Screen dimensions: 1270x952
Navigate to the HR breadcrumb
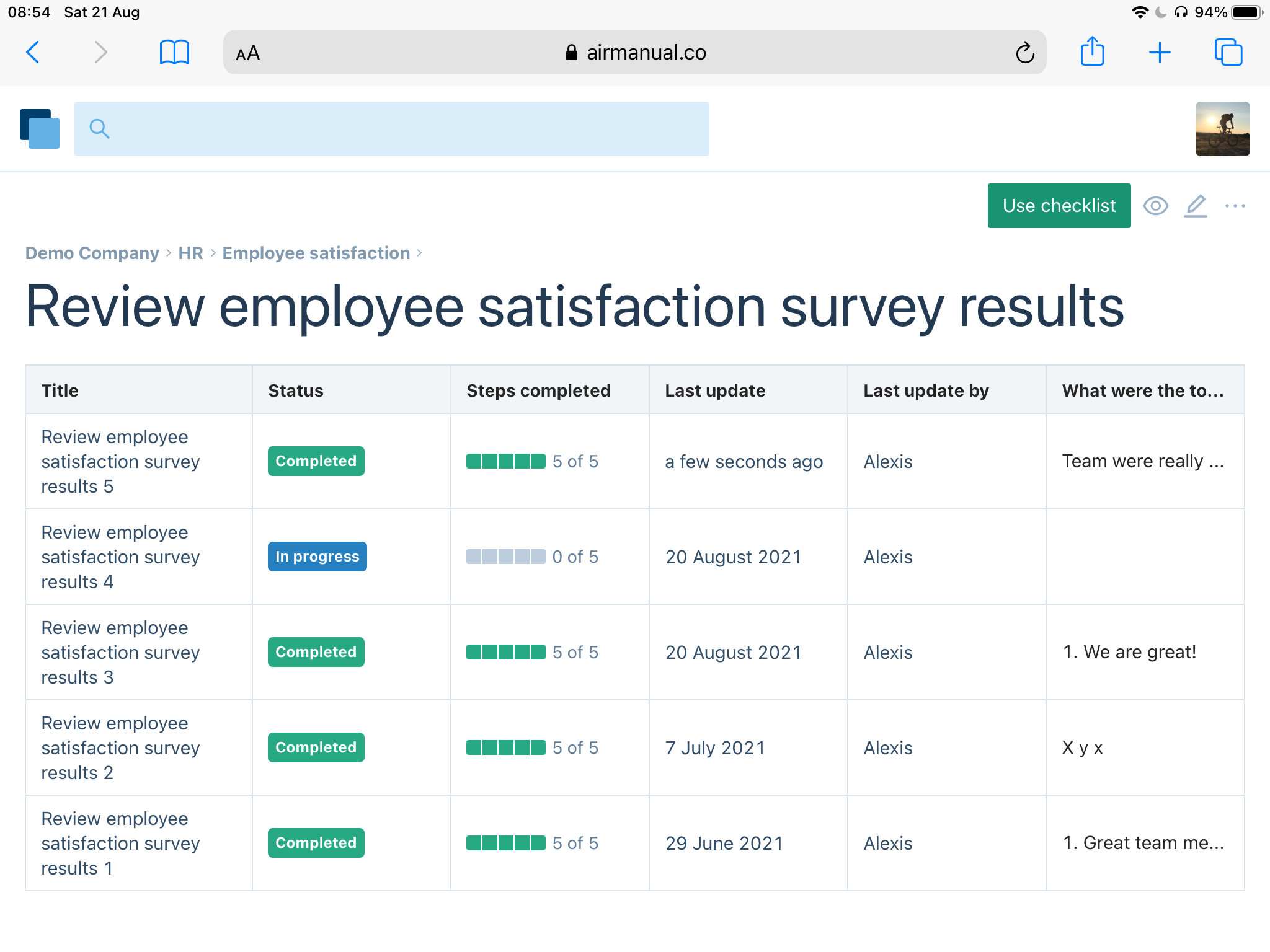[x=190, y=253]
